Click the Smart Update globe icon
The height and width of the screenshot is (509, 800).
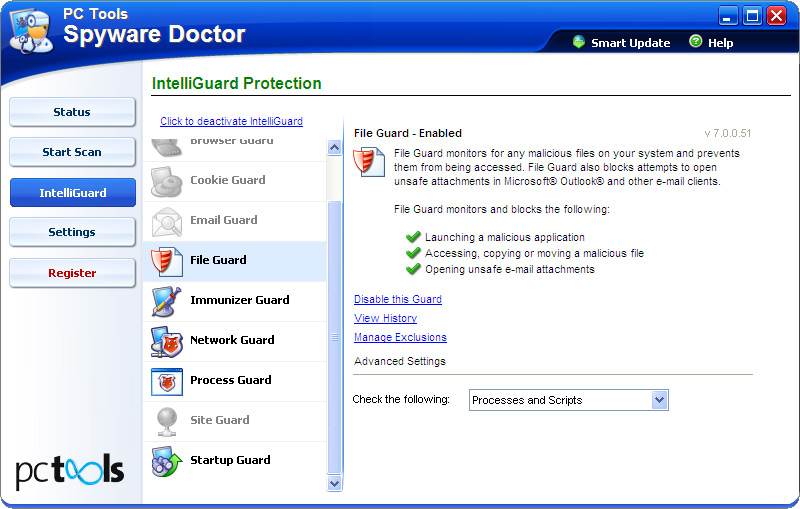pos(579,42)
